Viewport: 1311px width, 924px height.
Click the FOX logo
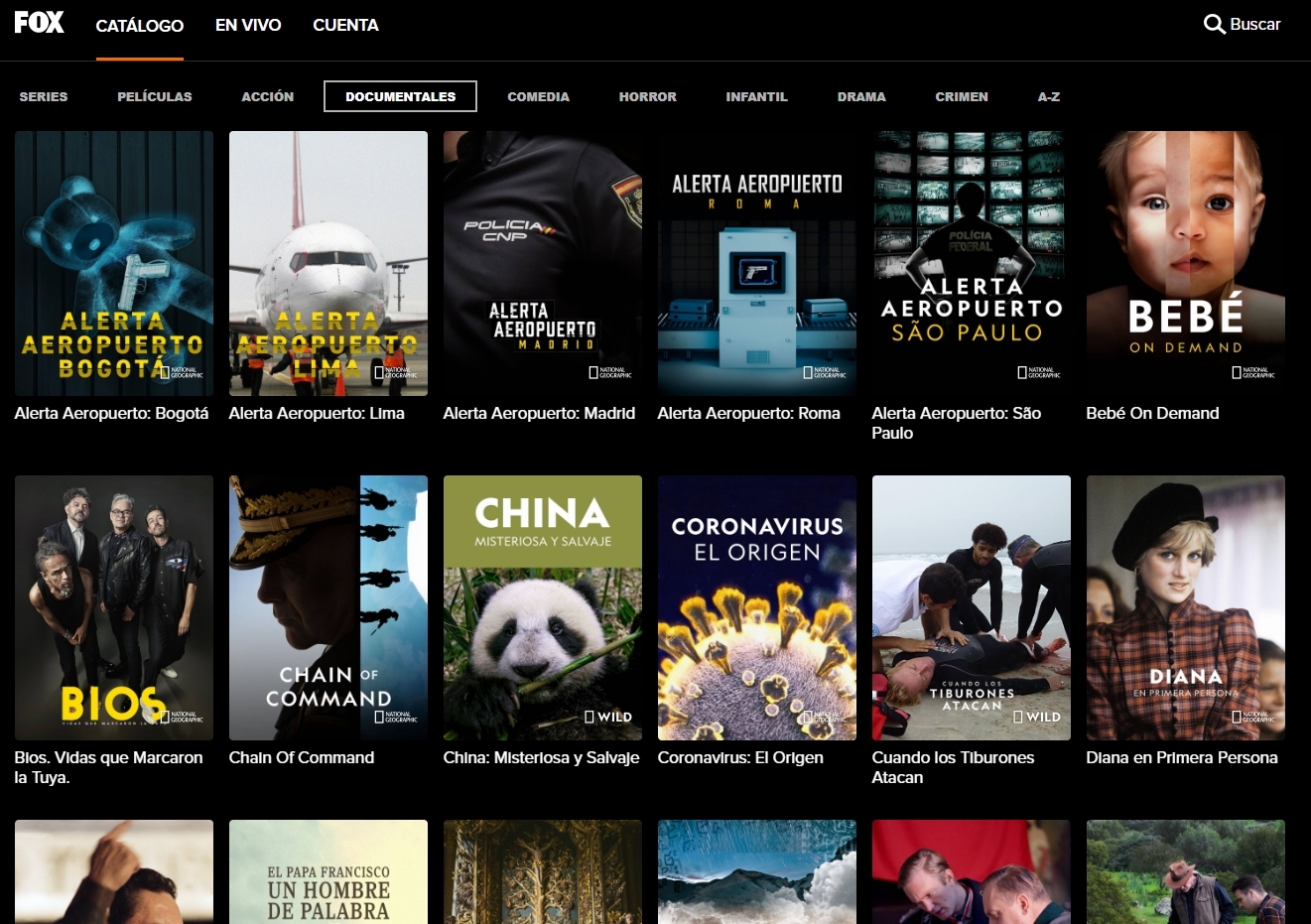pos(40,23)
